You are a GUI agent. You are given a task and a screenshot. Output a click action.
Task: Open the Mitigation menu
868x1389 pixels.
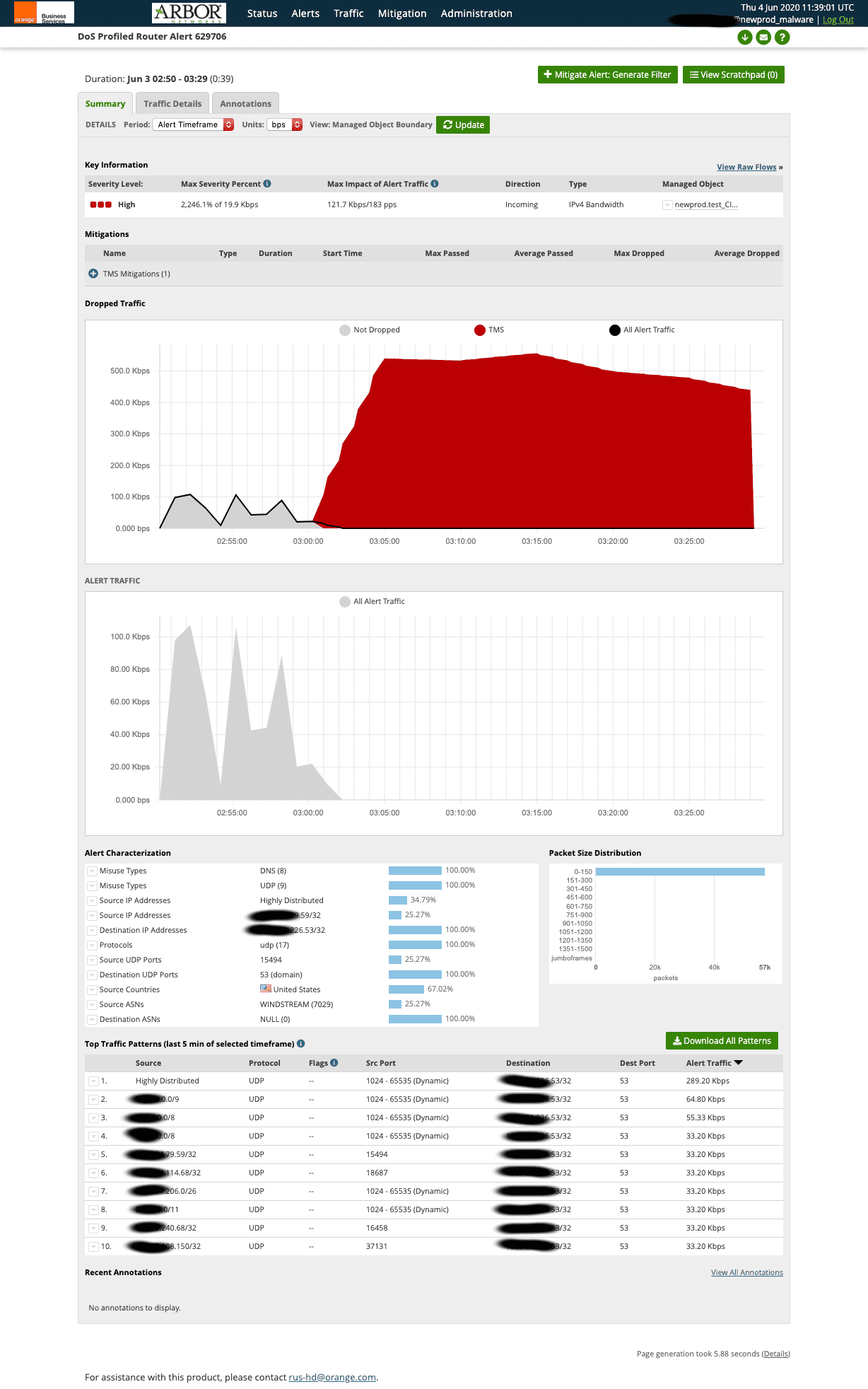(x=402, y=13)
